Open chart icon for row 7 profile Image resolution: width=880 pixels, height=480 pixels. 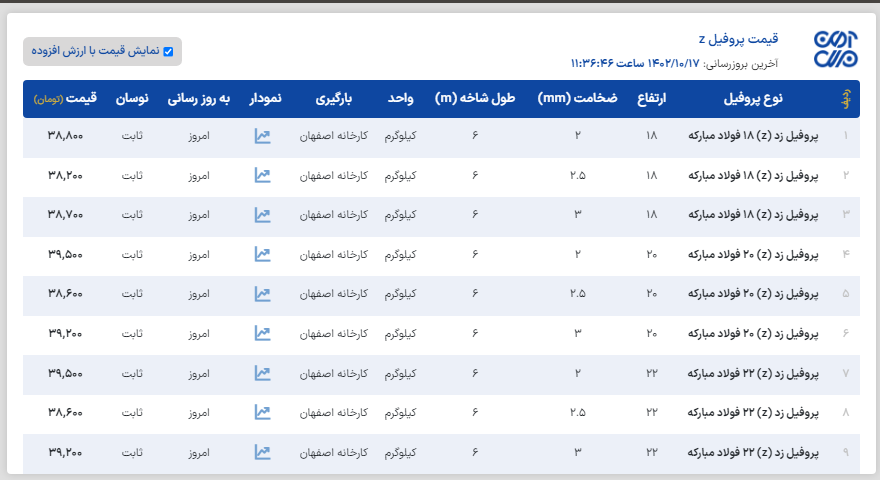pyautogui.click(x=262, y=373)
